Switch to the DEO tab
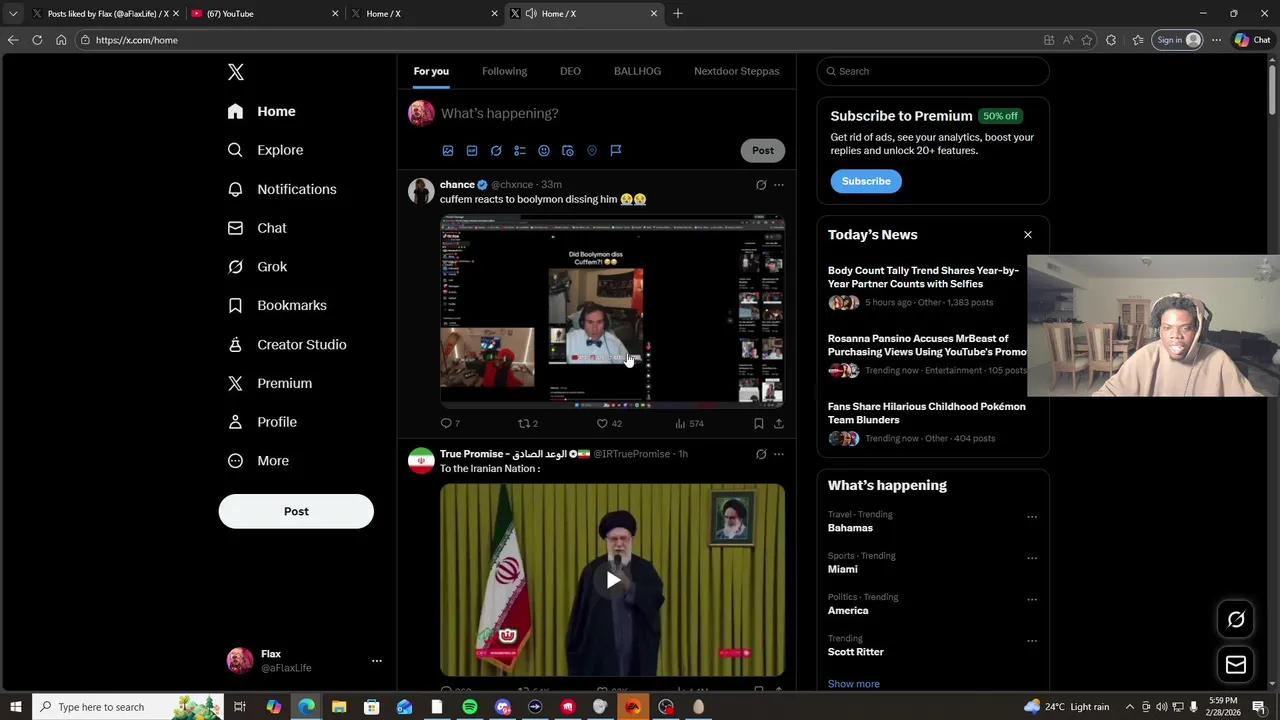Screen dimensions: 1280x720 (570, 71)
